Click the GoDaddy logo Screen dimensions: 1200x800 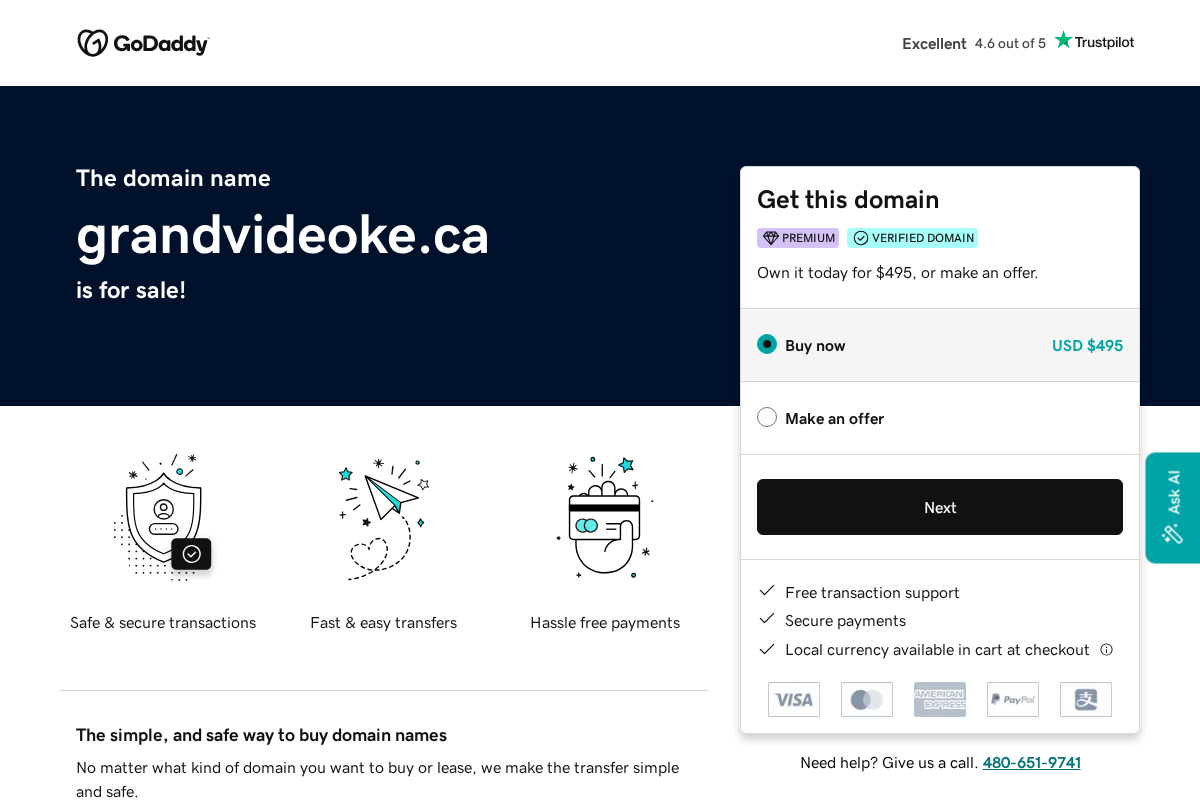tap(143, 43)
